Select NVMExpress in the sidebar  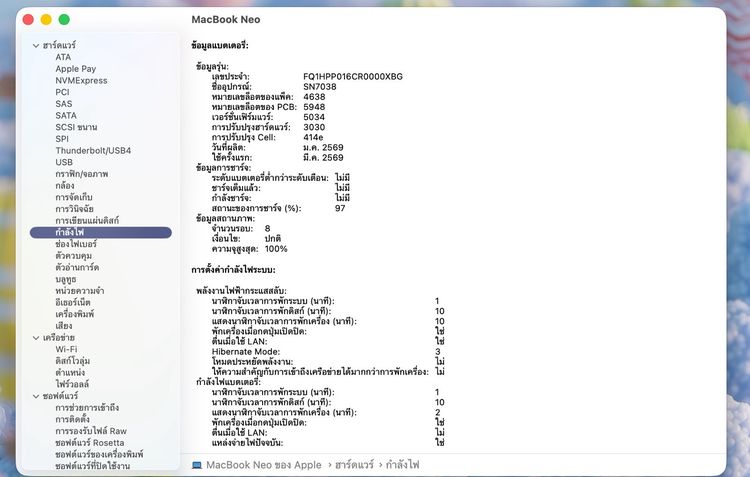click(81, 80)
